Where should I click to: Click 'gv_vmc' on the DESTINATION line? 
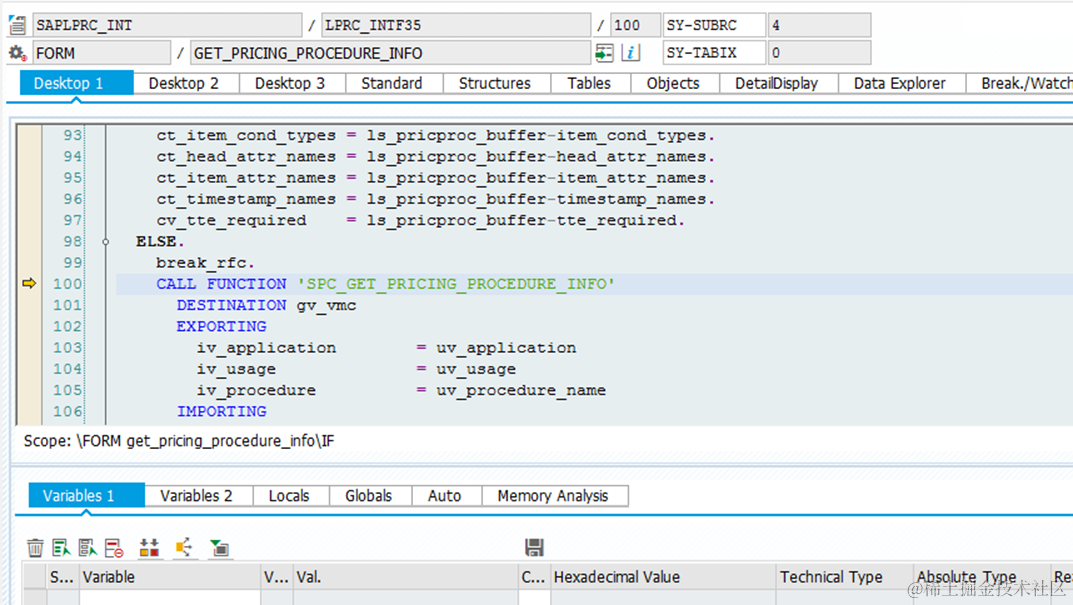(326, 305)
